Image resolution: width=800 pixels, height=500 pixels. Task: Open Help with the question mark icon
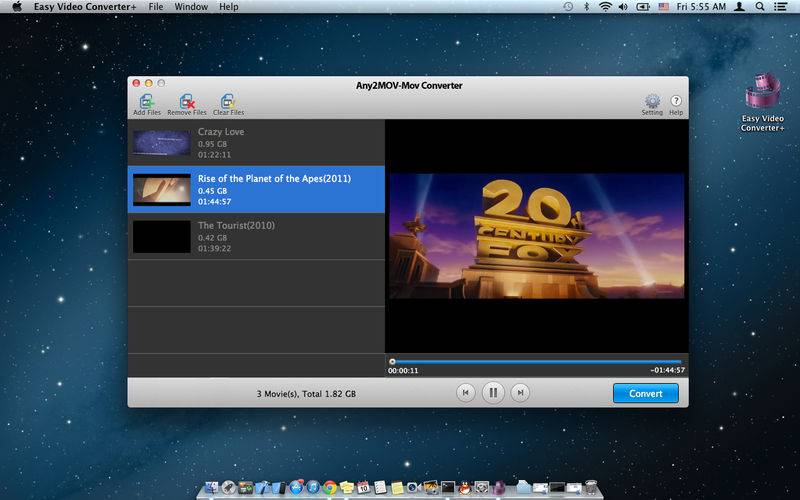676,102
